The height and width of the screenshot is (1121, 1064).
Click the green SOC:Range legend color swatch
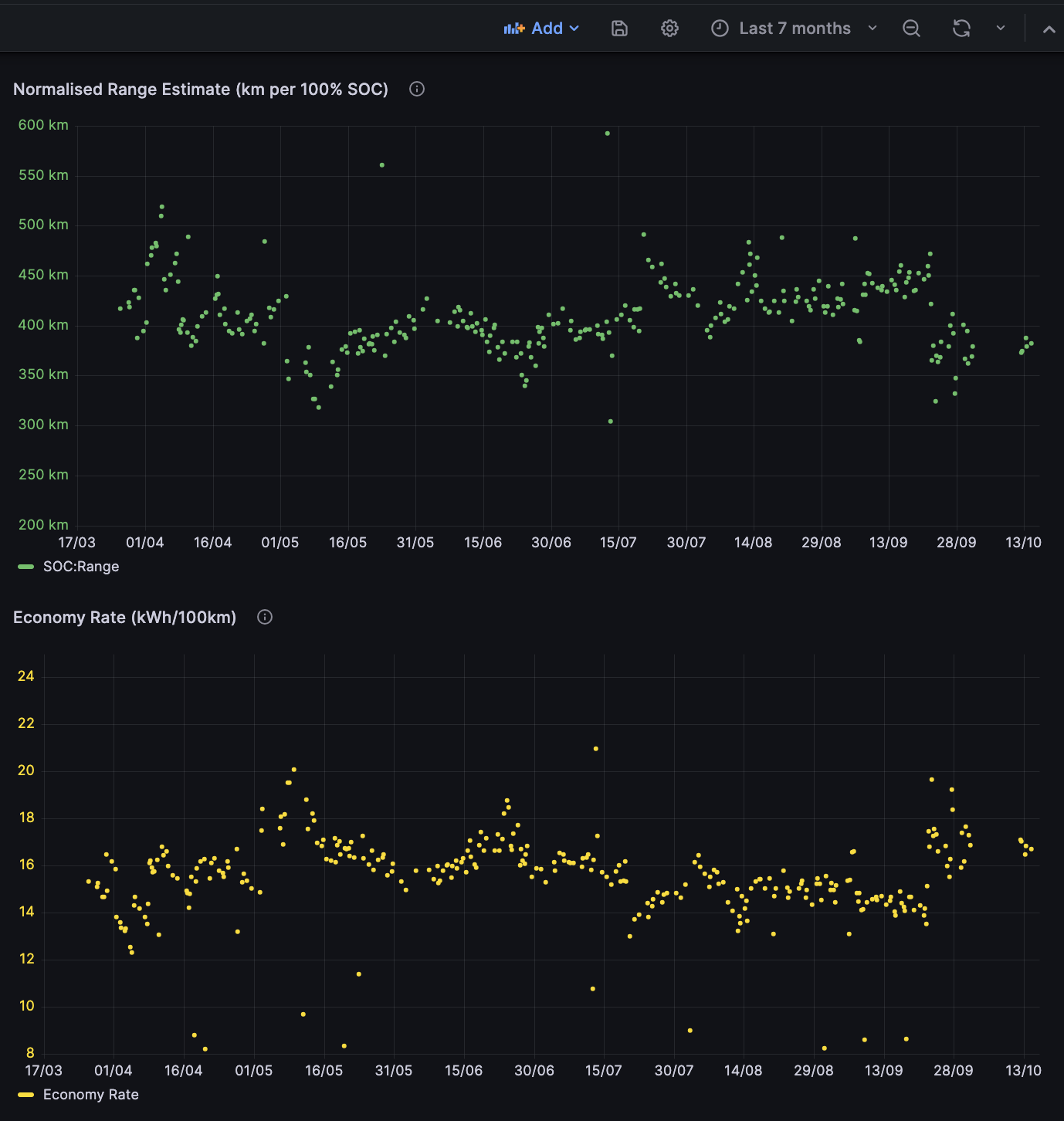[26, 567]
